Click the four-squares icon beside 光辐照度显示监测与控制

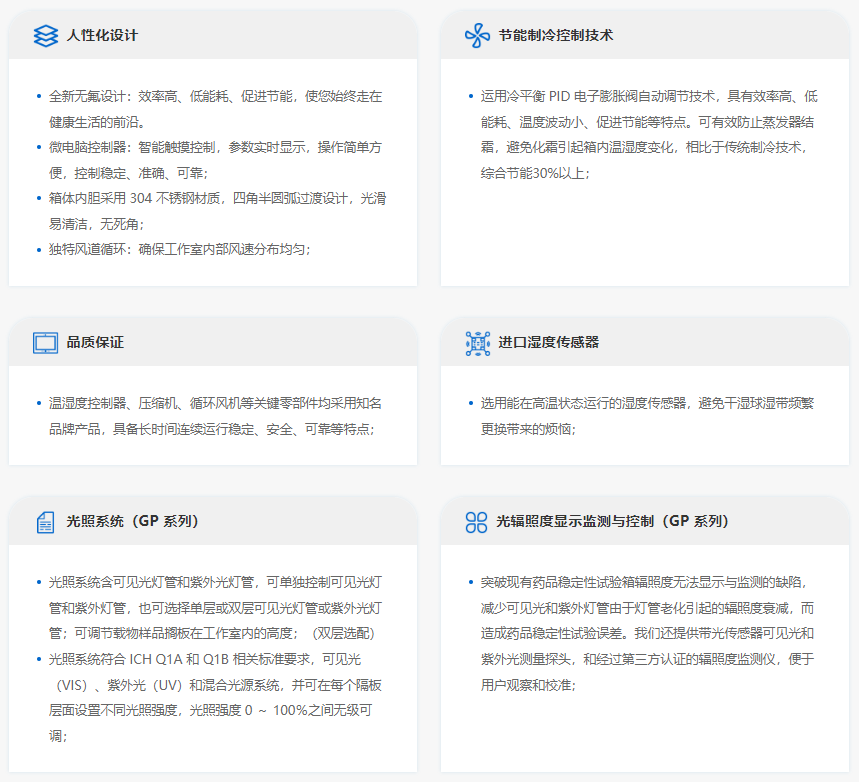(477, 521)
